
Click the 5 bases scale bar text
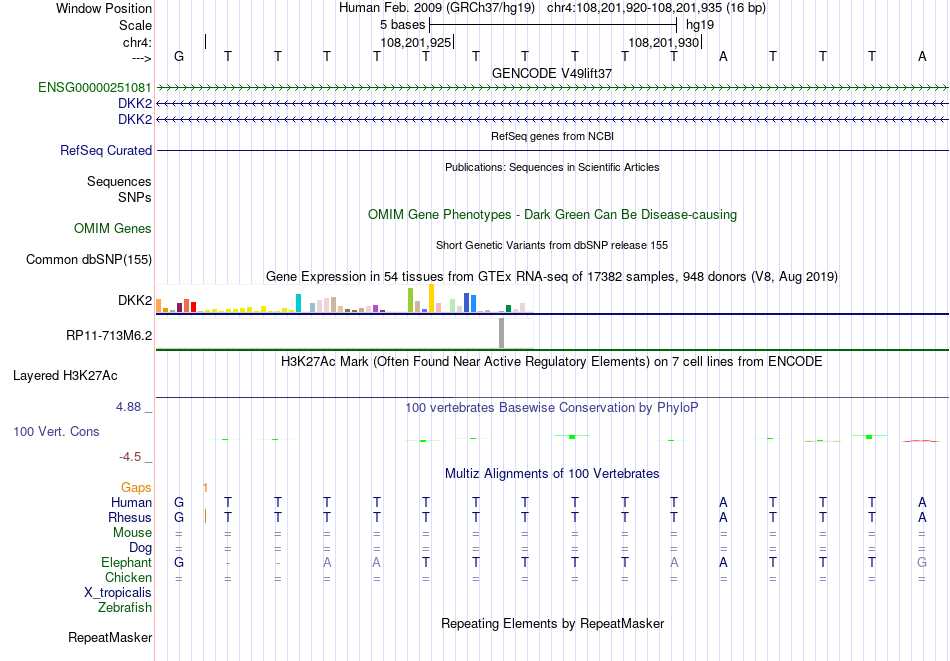pyautogui.click(x=402, y=25)
